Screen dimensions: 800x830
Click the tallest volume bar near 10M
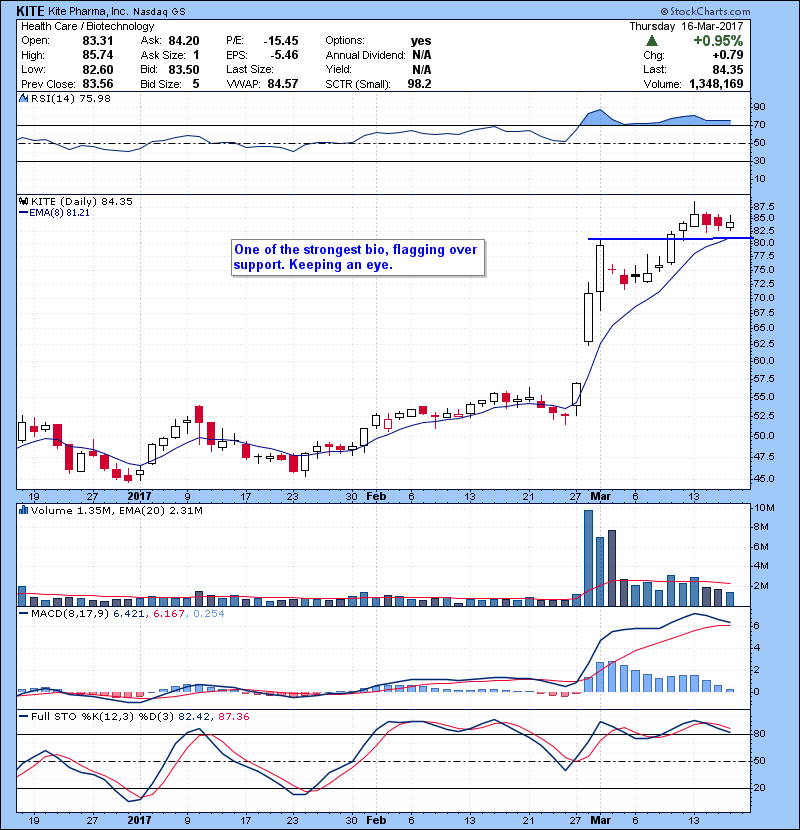click(588, 558)
